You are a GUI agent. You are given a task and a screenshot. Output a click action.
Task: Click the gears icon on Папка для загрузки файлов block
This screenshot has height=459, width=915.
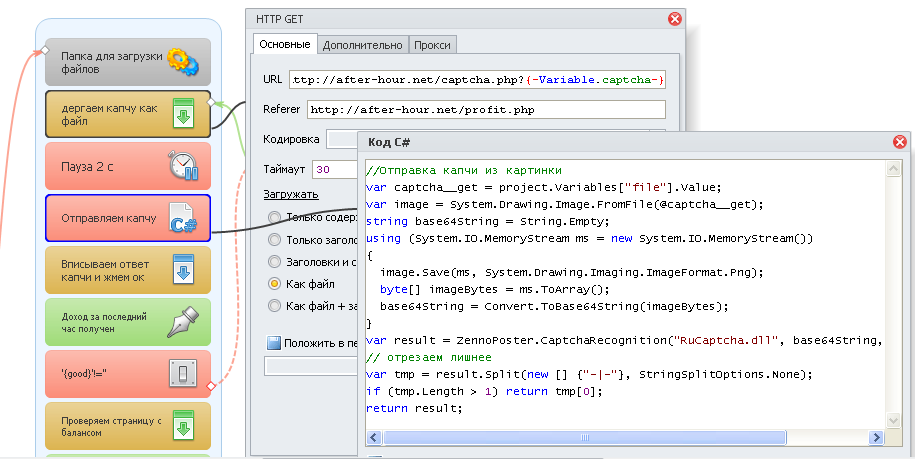coord(183,62)
